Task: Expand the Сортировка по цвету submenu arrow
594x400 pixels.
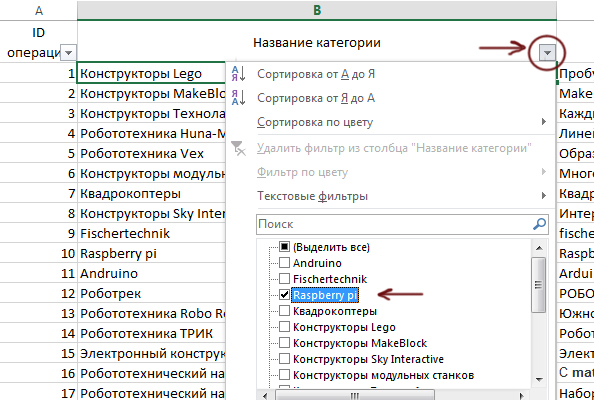Action: tap(544, 122)
